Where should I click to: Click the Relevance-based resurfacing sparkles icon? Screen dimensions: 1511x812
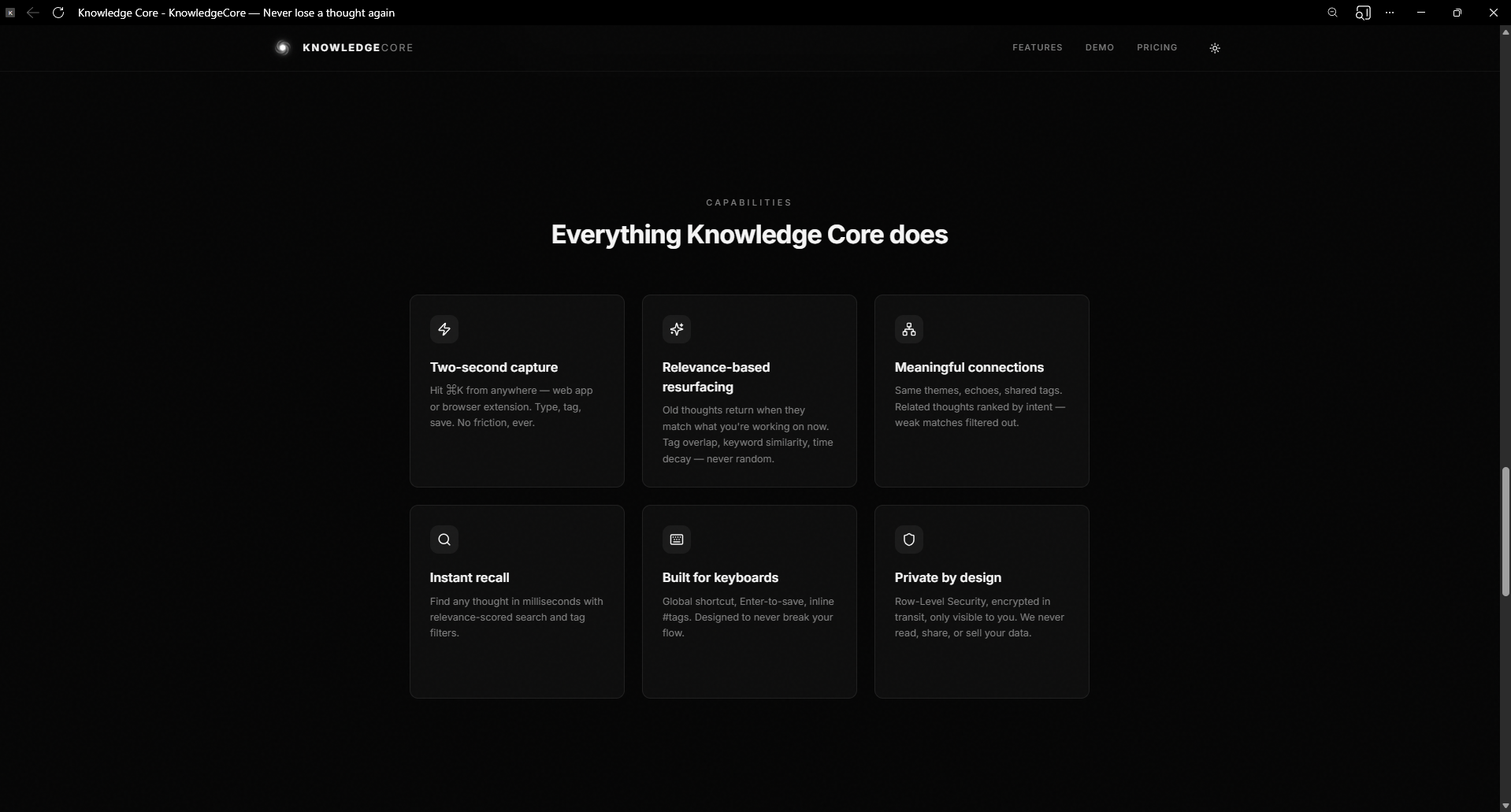click(677, 329)
